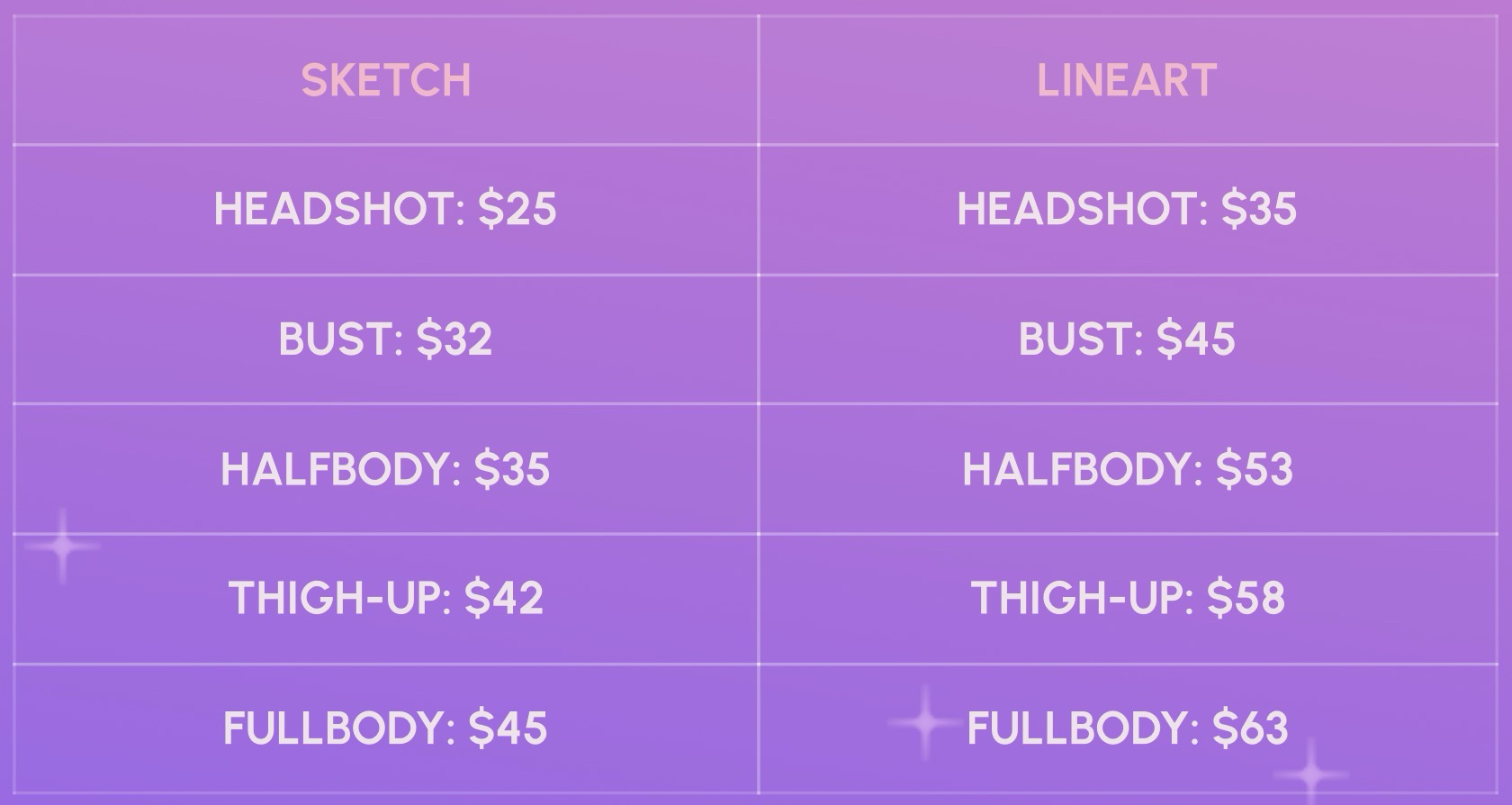Screen dimensions: 1512x805
Task: Select the SKETCH column header
Action: 386,81
